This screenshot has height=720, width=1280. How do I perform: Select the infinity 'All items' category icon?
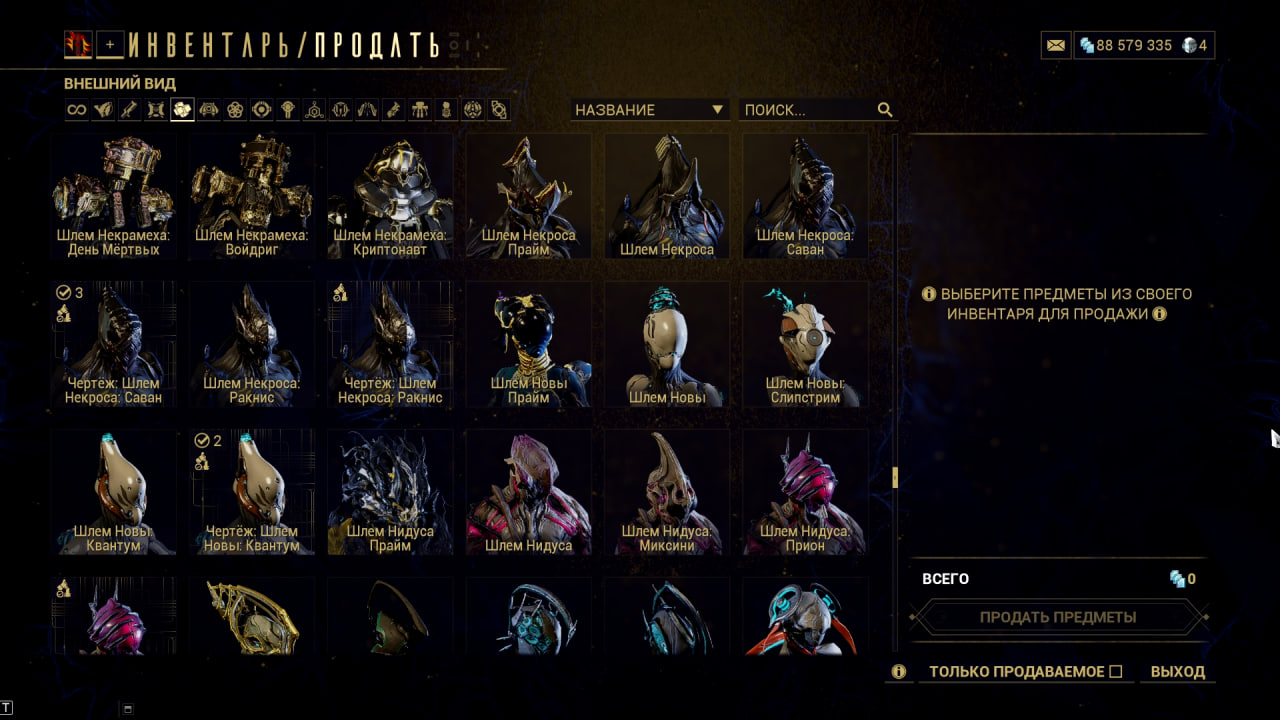point(77,110)
